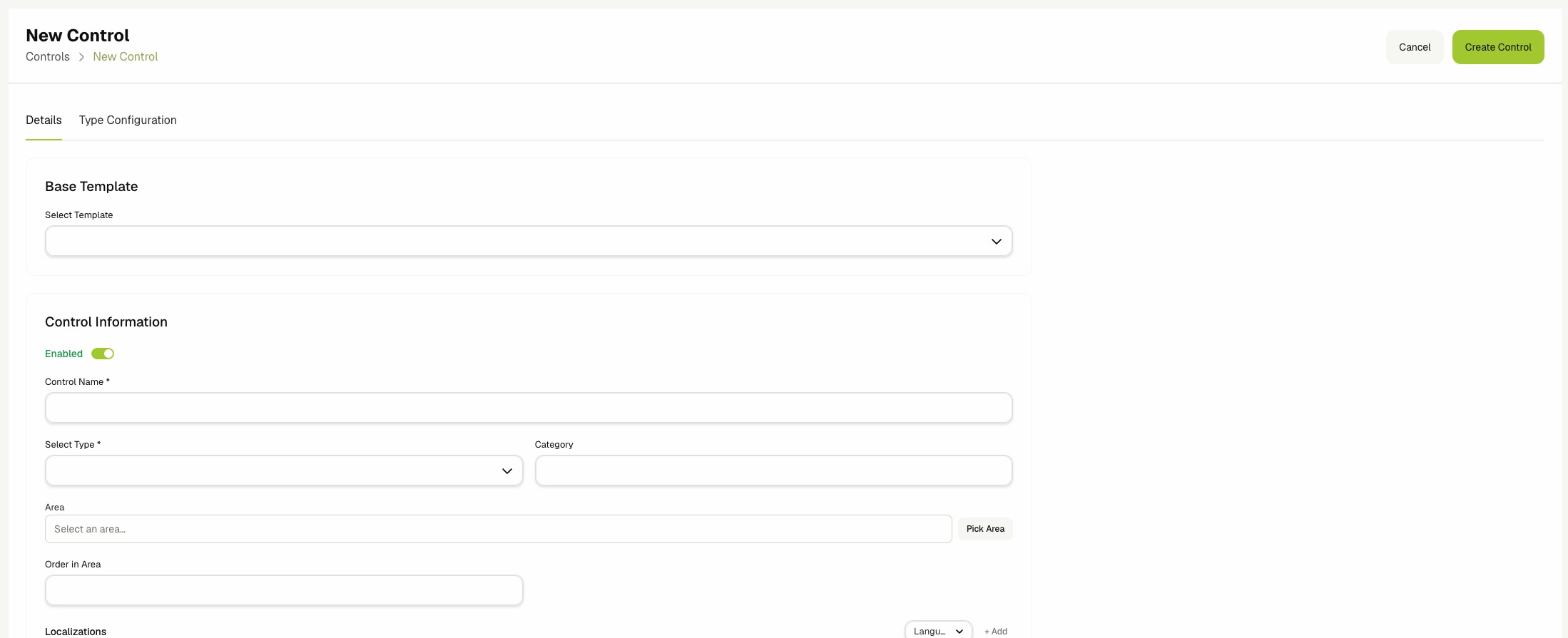Click the Select an area field

coord(498,529)
